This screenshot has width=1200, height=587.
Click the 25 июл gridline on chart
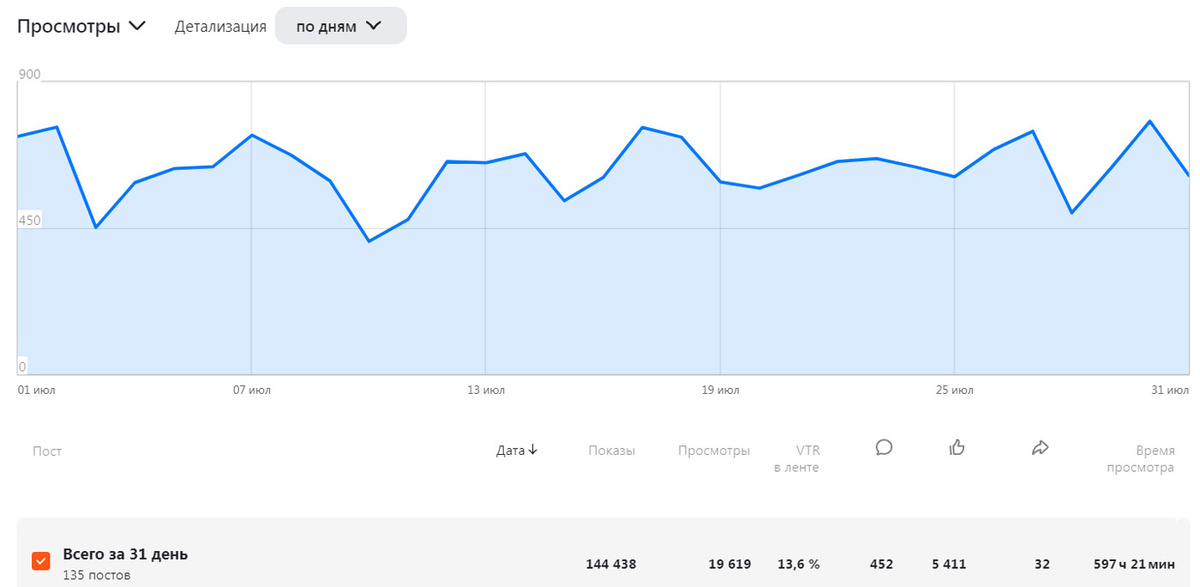tap(954, 228)
